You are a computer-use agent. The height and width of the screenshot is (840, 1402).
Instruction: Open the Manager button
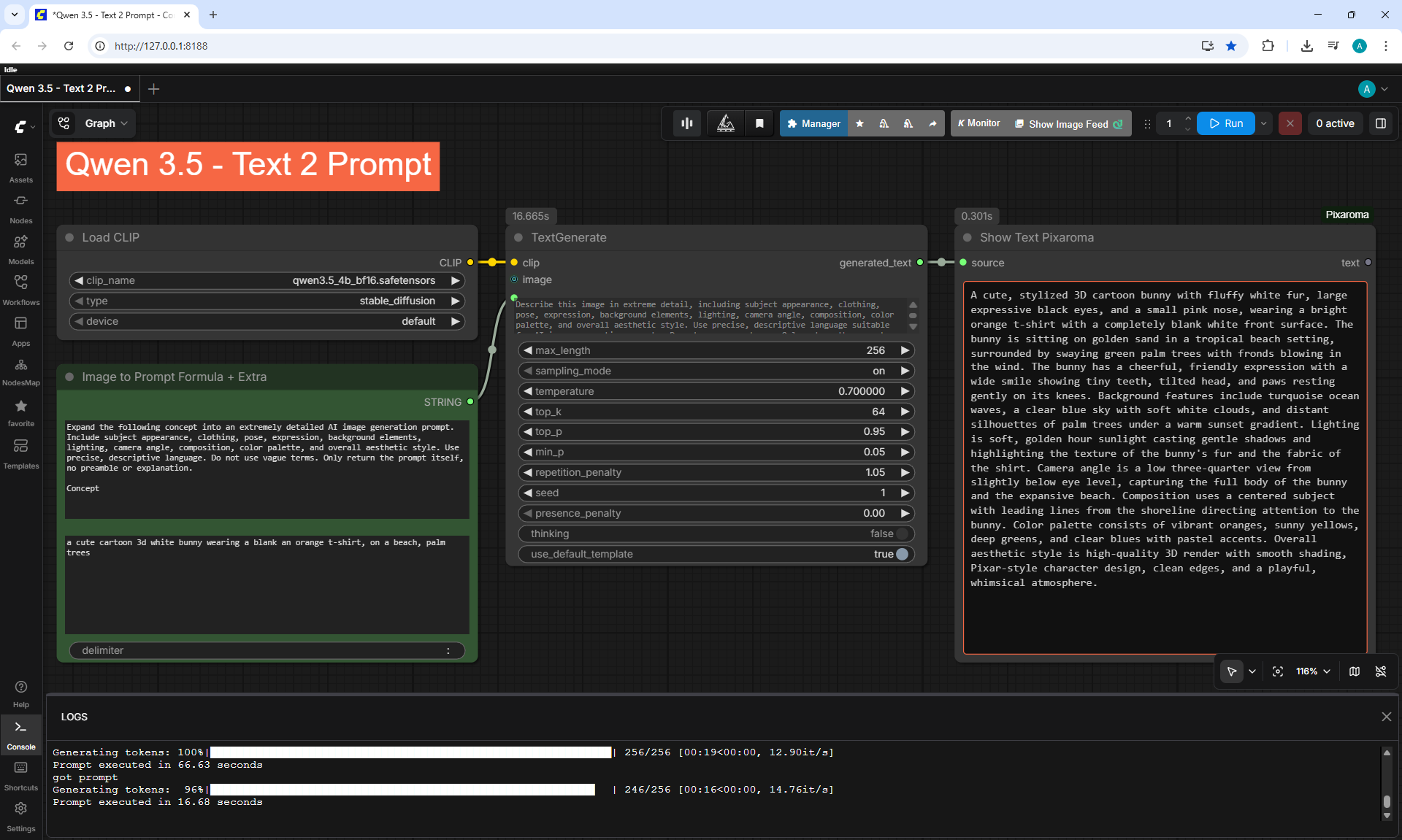[813, 123]
